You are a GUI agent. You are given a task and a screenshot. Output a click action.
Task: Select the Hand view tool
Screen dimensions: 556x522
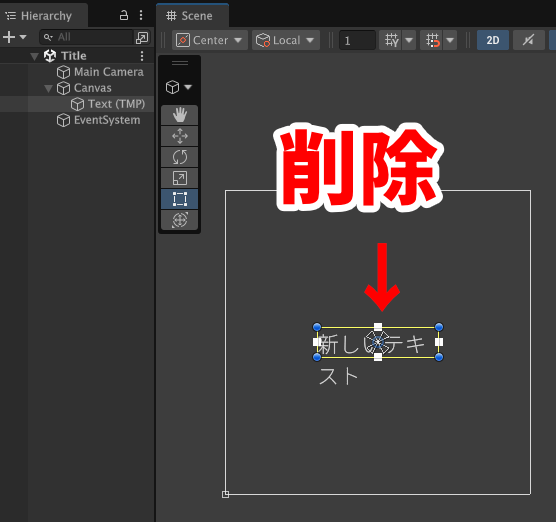[x=179, y=115]
